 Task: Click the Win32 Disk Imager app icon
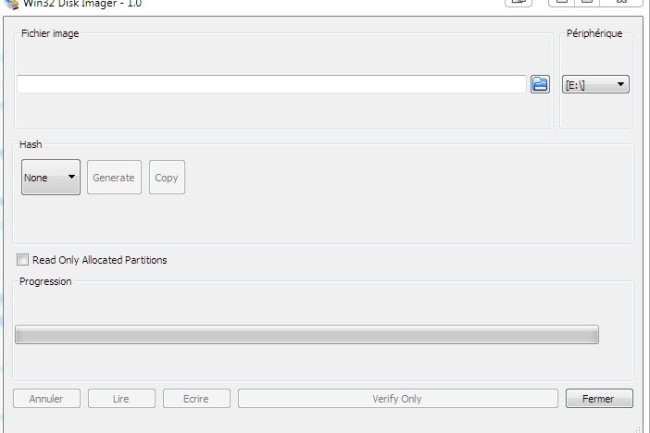coord(11,3)
